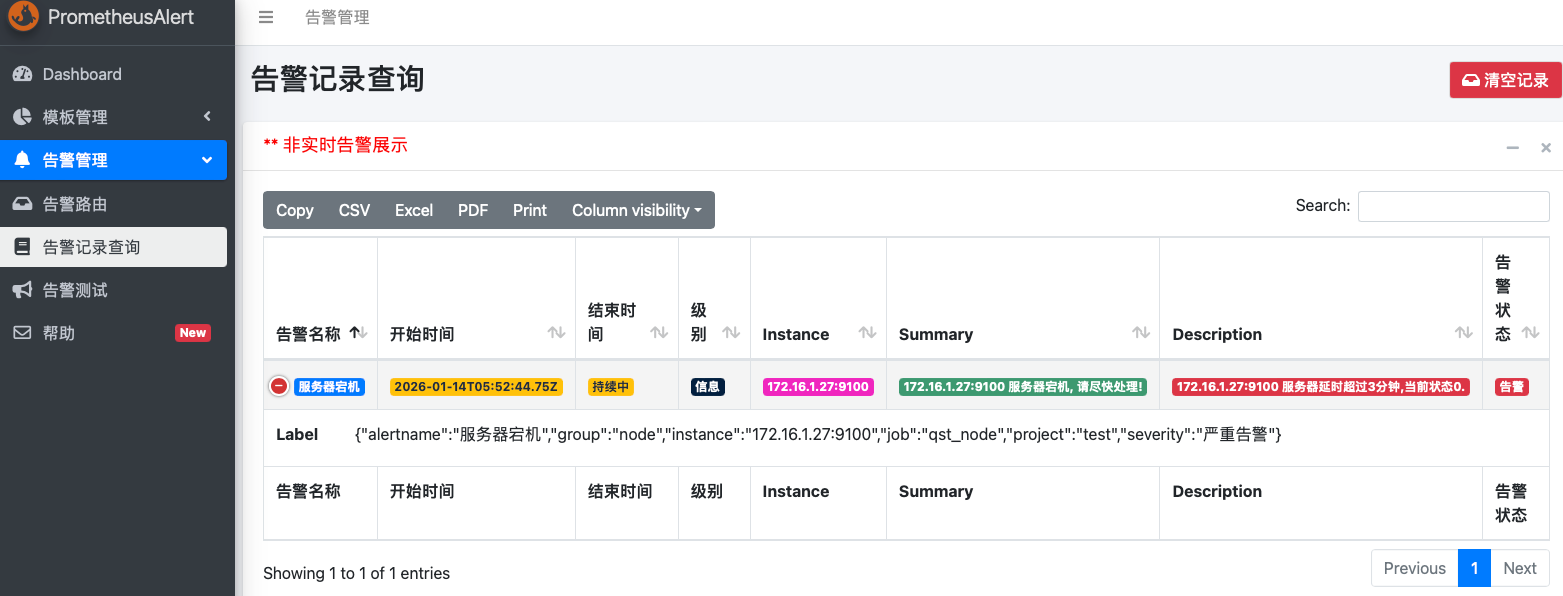Click the Search input field

(x=1453, y=206)
